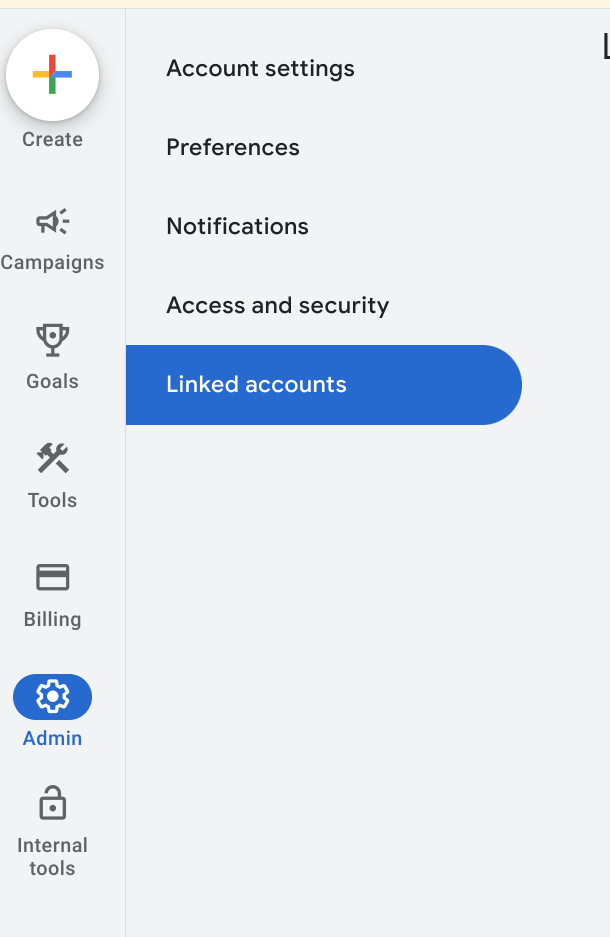Navigate to Campaigns via its sidebar label
The width and height of the screenshot is (610, 937).
(52, 262)
